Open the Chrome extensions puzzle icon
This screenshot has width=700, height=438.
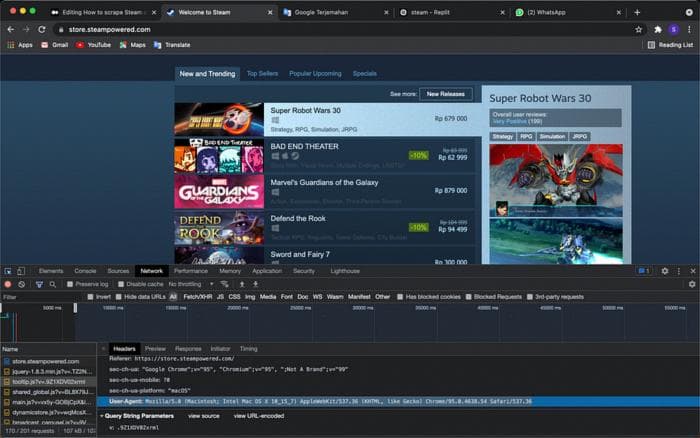coord(658,29)
